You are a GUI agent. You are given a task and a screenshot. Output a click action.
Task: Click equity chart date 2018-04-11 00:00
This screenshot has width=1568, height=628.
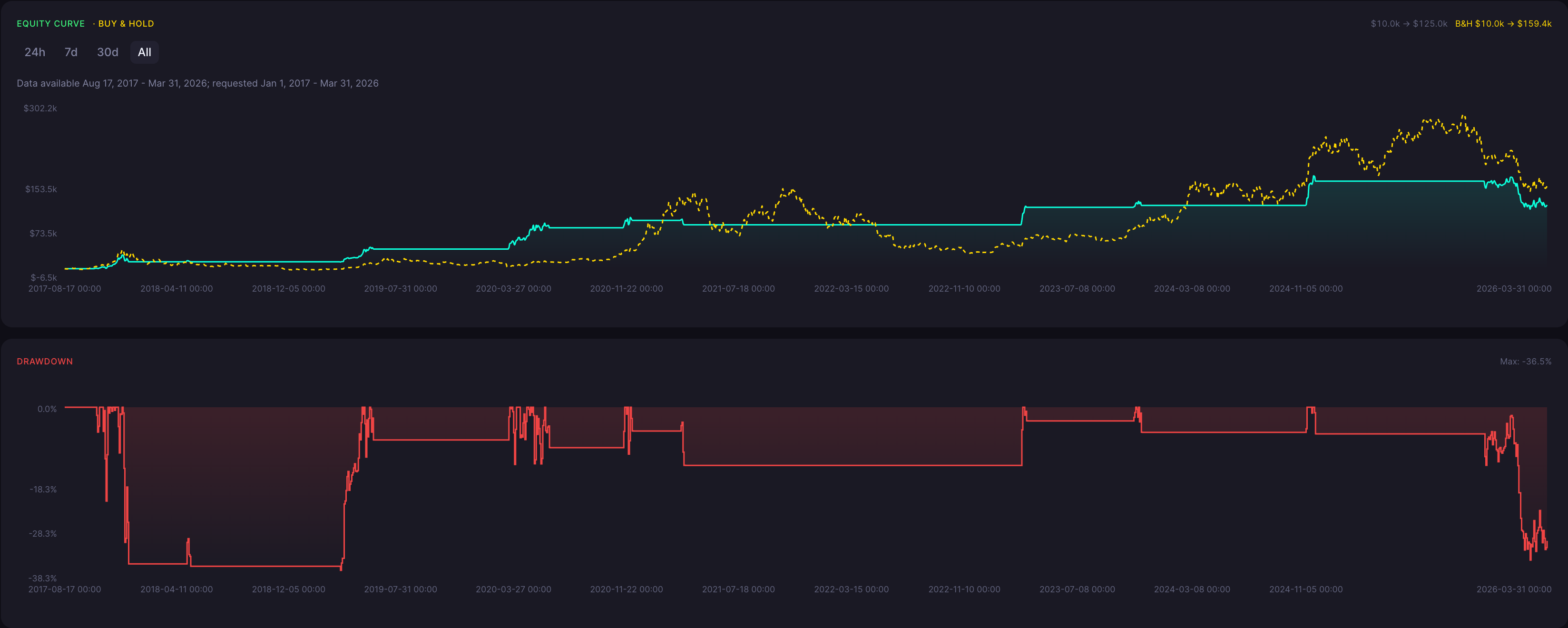176,288
